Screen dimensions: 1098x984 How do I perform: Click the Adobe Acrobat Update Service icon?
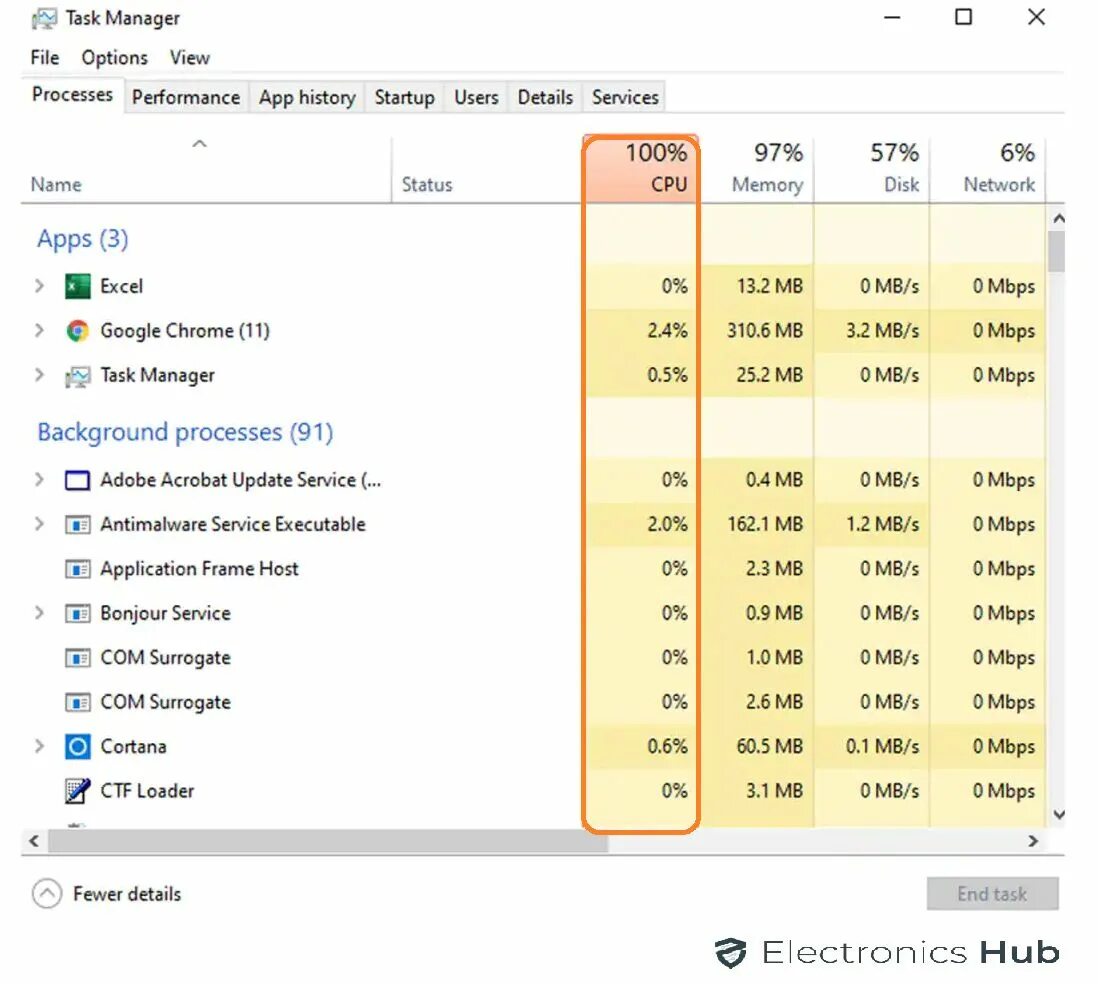77,480
